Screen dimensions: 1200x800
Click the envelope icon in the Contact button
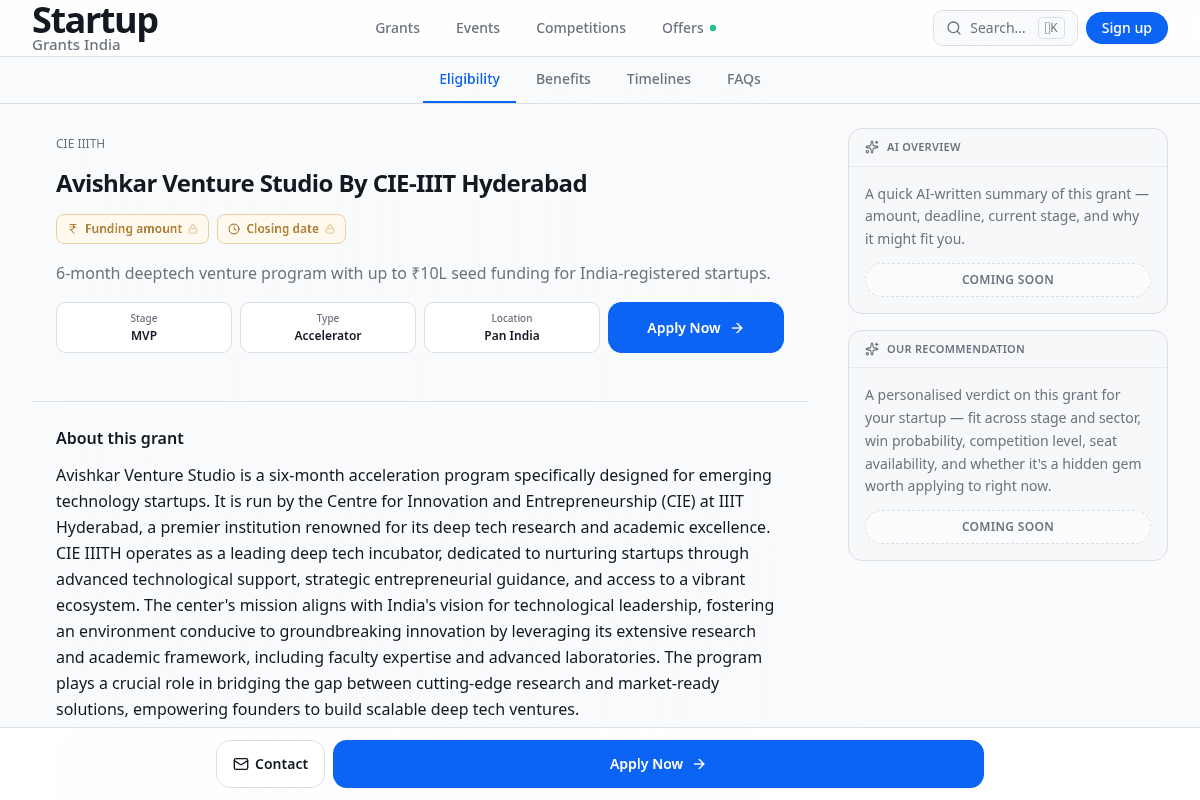pyautogui.click(x=241, y=763)
